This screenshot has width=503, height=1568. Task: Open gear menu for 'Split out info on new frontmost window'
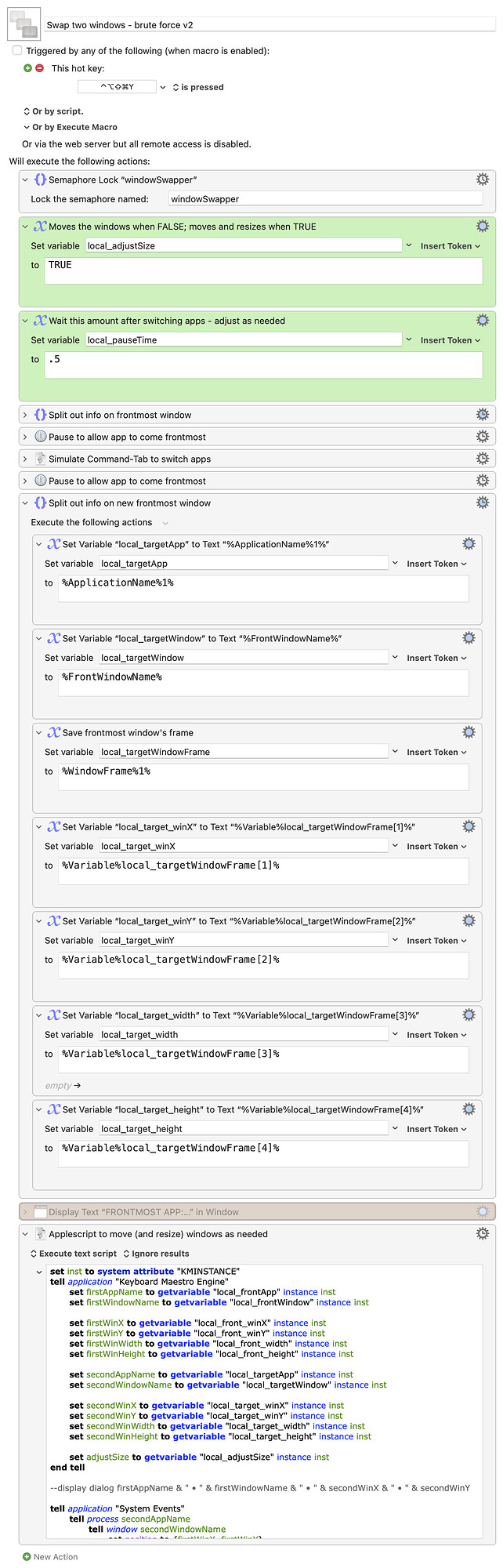[x=483, y=502]
